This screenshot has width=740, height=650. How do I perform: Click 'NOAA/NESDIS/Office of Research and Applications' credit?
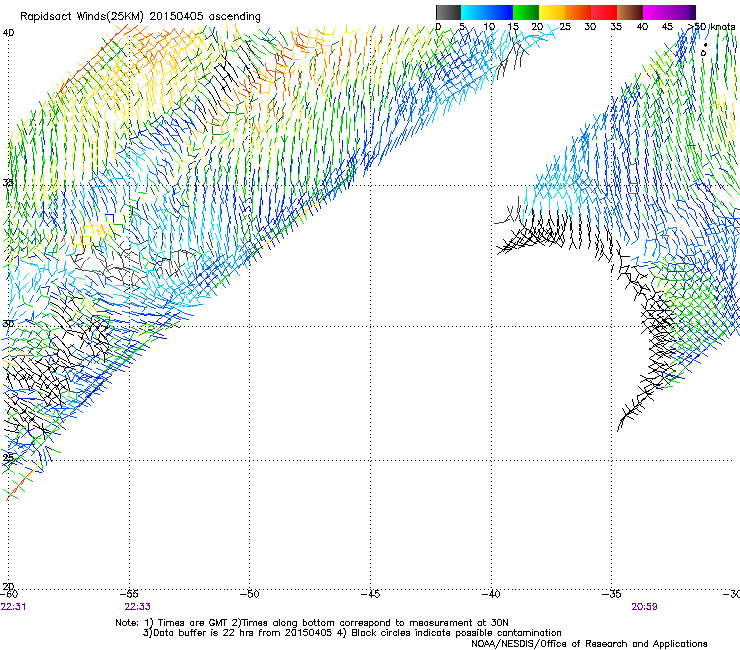tap(589, 644)
